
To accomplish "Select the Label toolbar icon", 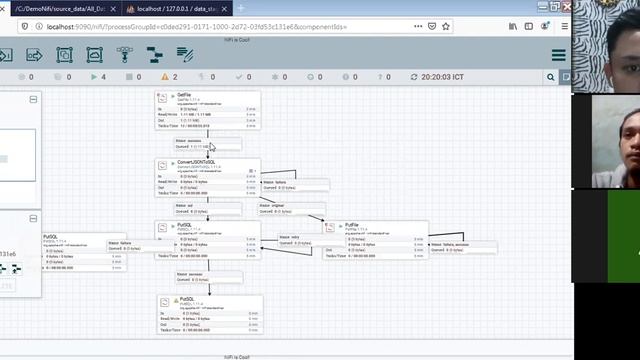I will (x=185, y=55).
